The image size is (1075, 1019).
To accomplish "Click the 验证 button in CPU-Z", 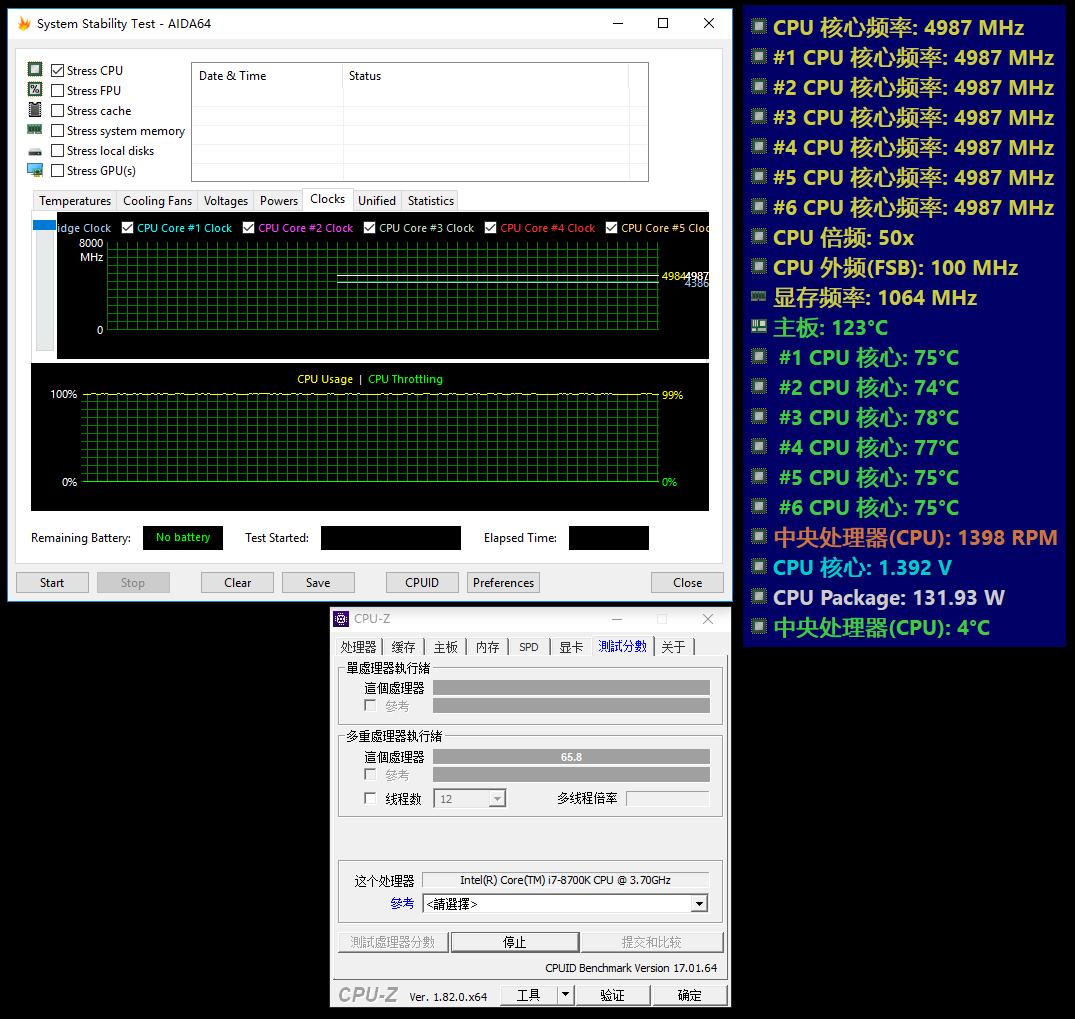I will tap(612, 995).
